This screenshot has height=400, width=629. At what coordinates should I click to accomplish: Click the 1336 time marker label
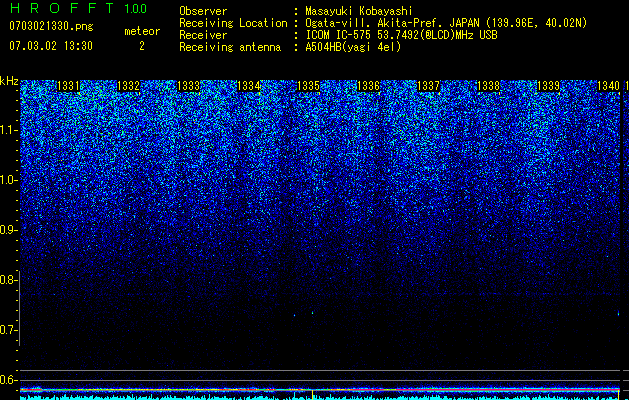pyautogui.click(x=368, y=86)
